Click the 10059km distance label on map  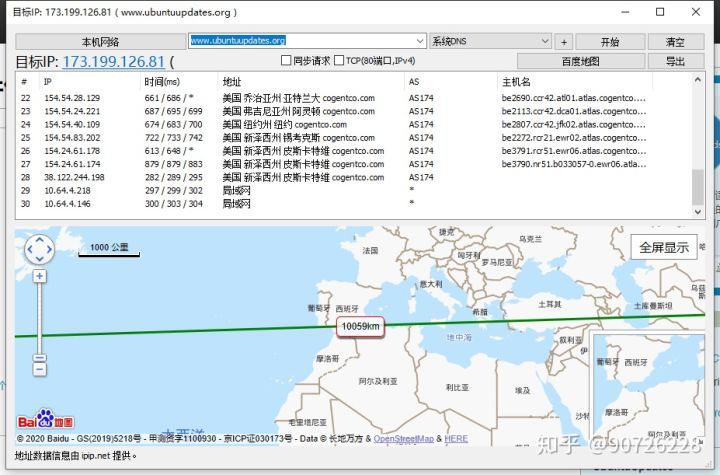(360, 327)
